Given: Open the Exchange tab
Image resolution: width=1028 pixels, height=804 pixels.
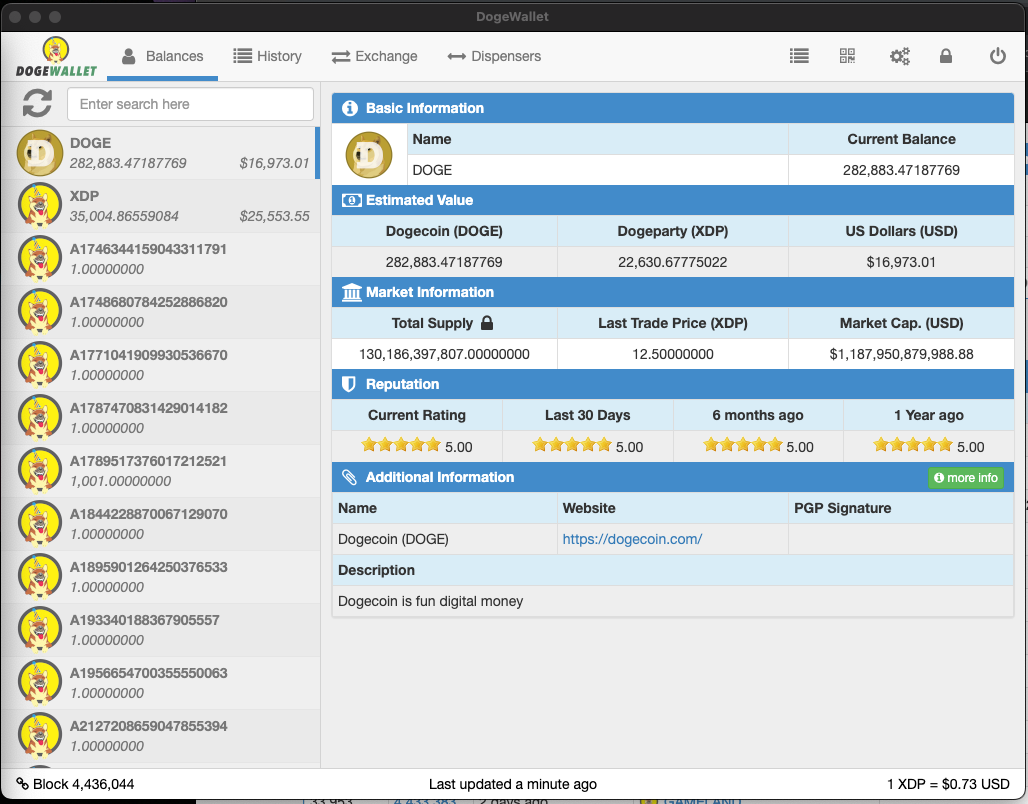Looking at the screenshot, I should pos(374,56).
